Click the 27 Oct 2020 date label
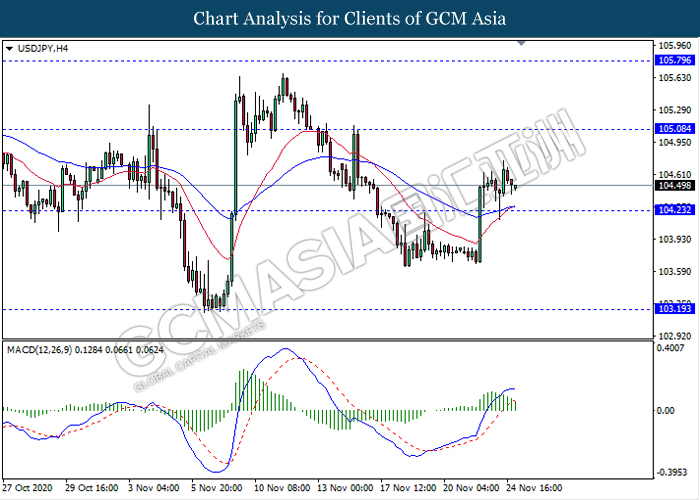The width and height of the screenshot is (700, 500). (29, 489)
